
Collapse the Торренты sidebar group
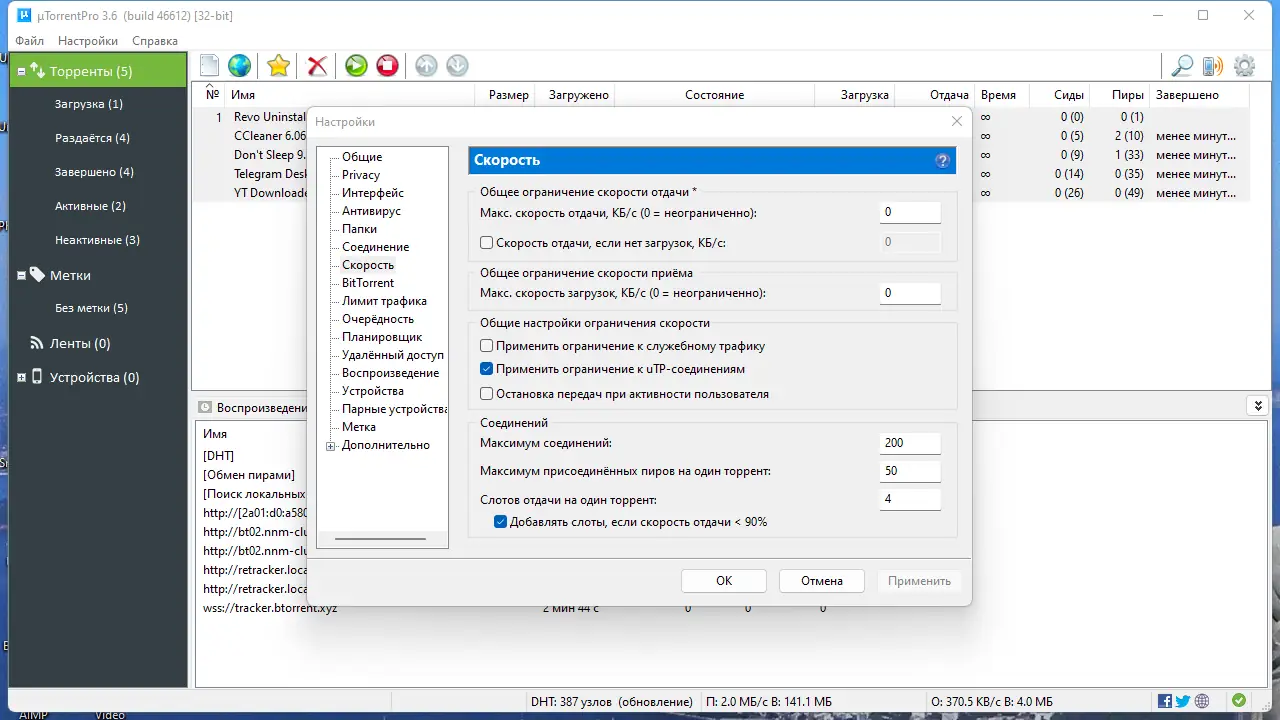pyautogui.click(x=21, y=71)
